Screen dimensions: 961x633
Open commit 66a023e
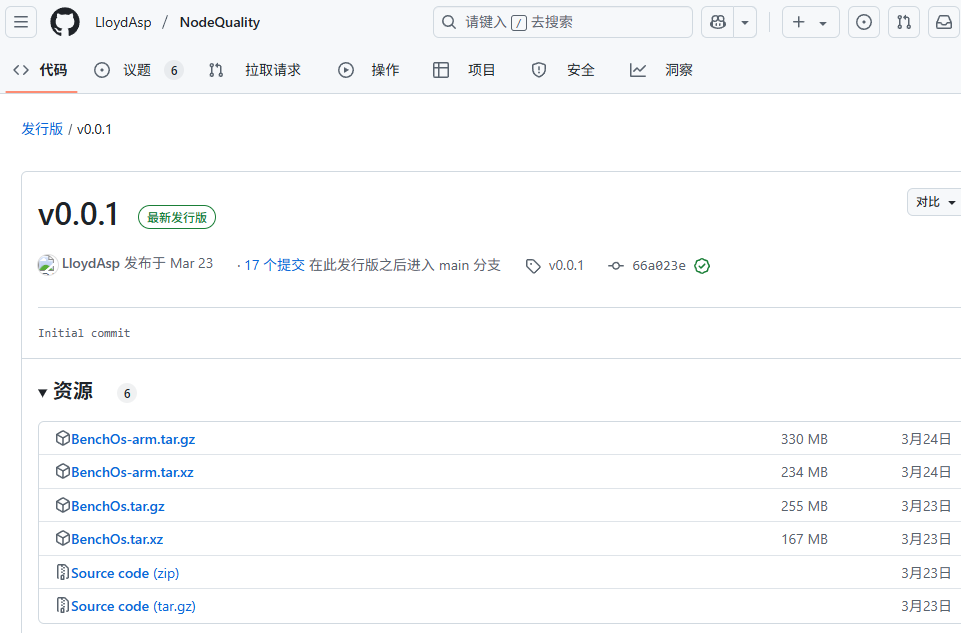click(x=659, y=265)
